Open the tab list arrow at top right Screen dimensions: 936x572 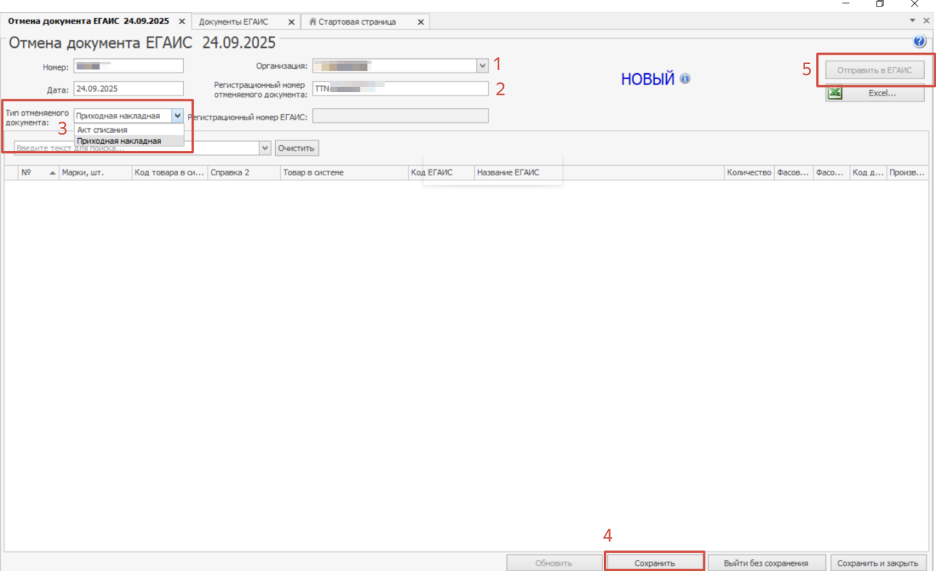click(912, 20)
